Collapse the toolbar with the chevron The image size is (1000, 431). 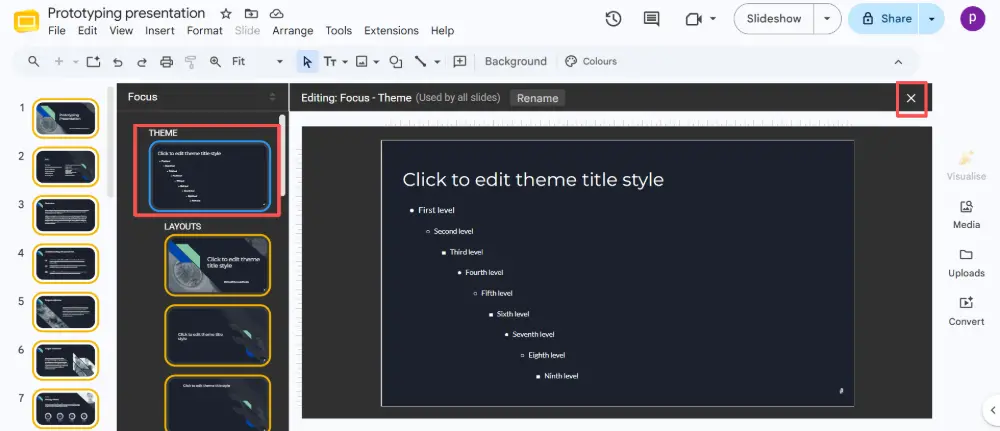point(898,62)
